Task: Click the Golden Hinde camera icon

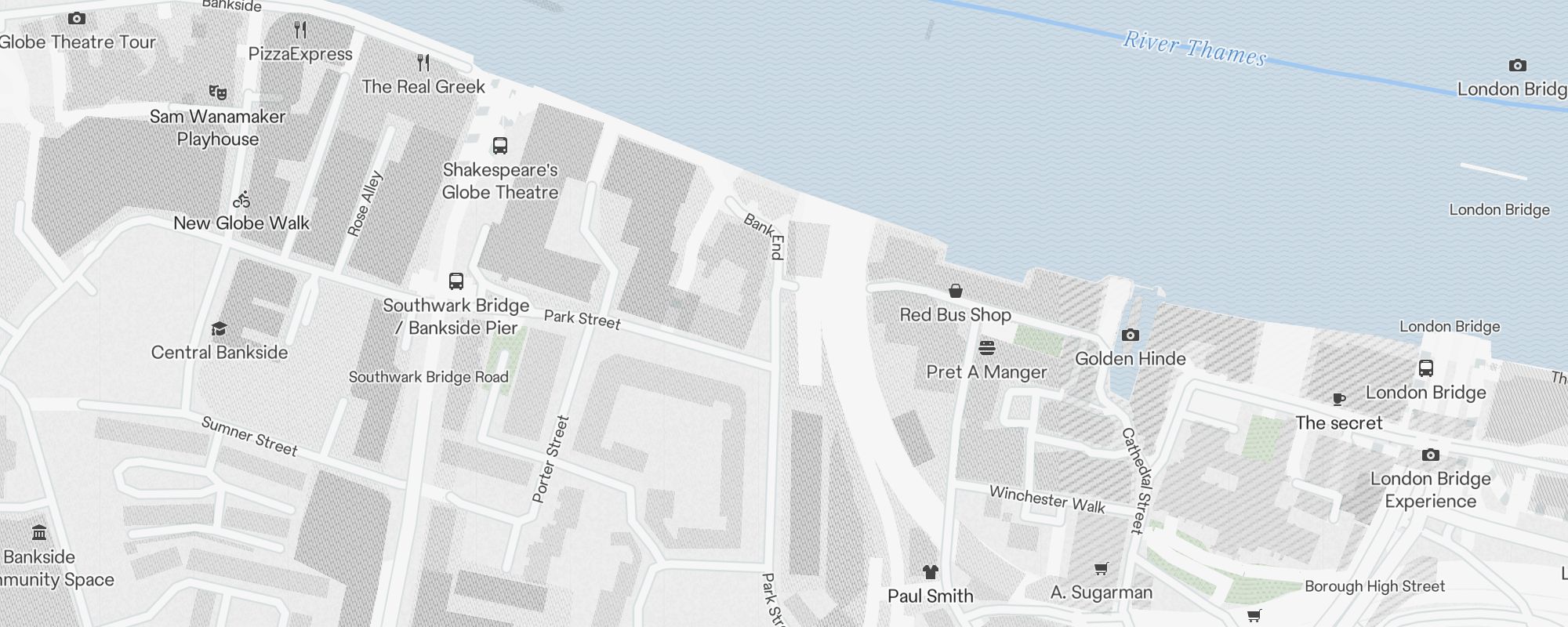Action: [x=1131, y=335]
